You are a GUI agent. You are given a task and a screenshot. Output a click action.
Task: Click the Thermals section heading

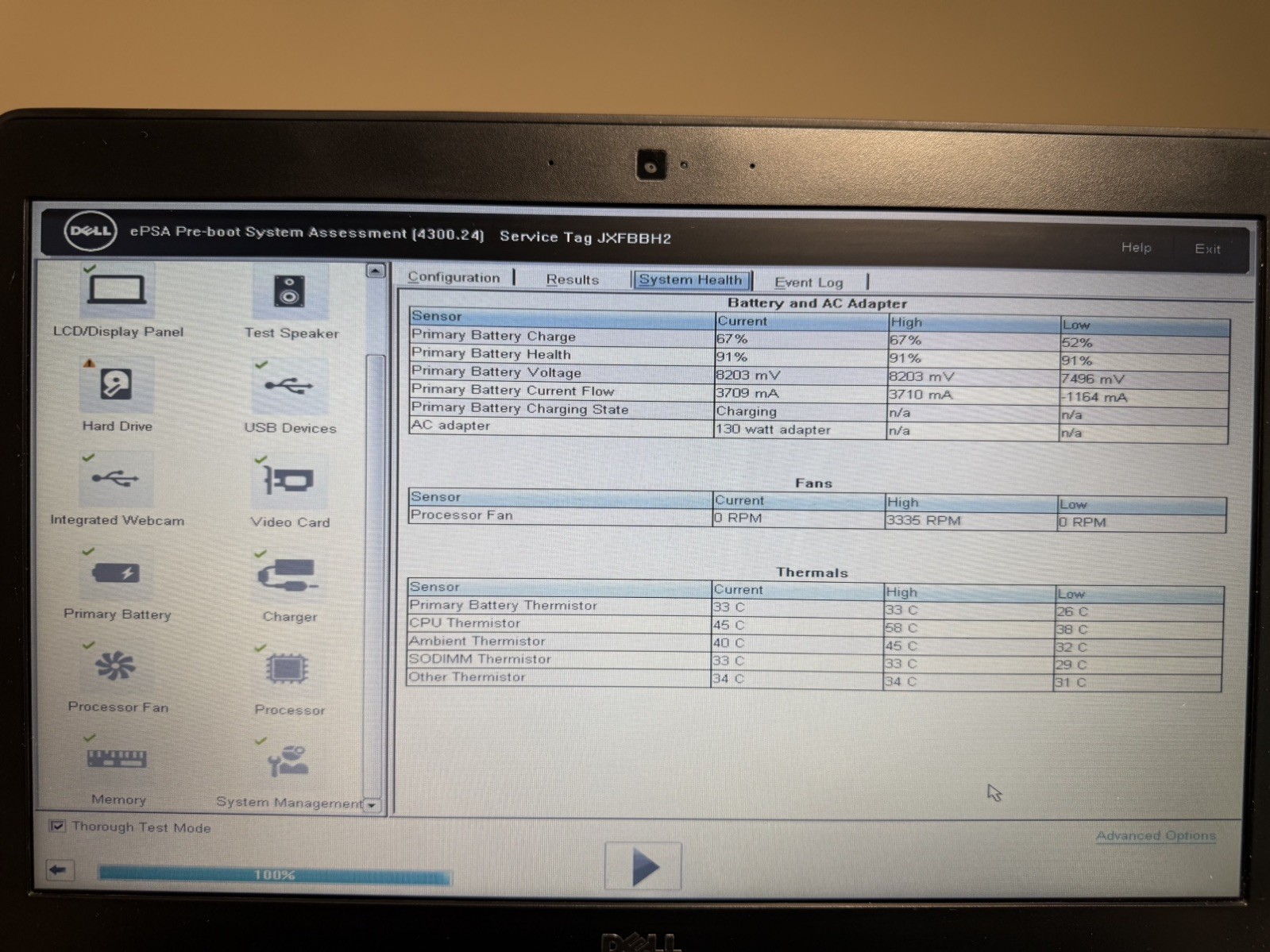click(812, 572)
